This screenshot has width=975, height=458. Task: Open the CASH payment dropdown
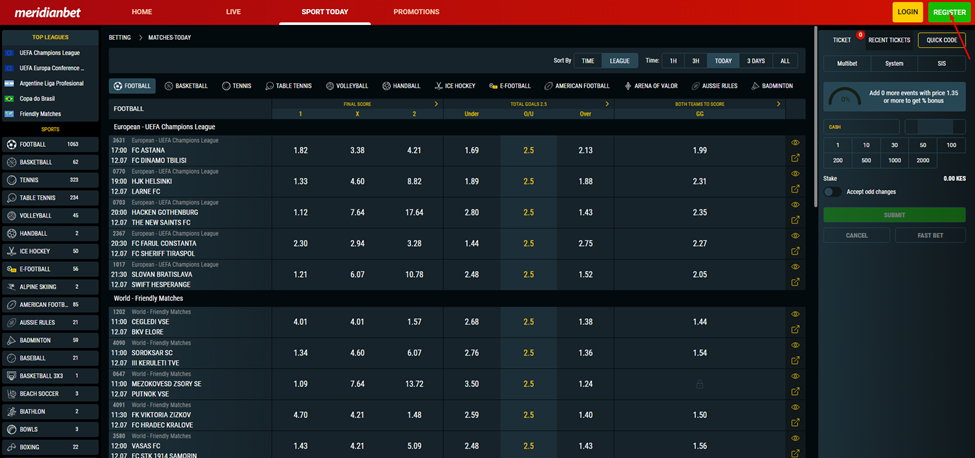(x=861, y=127)
